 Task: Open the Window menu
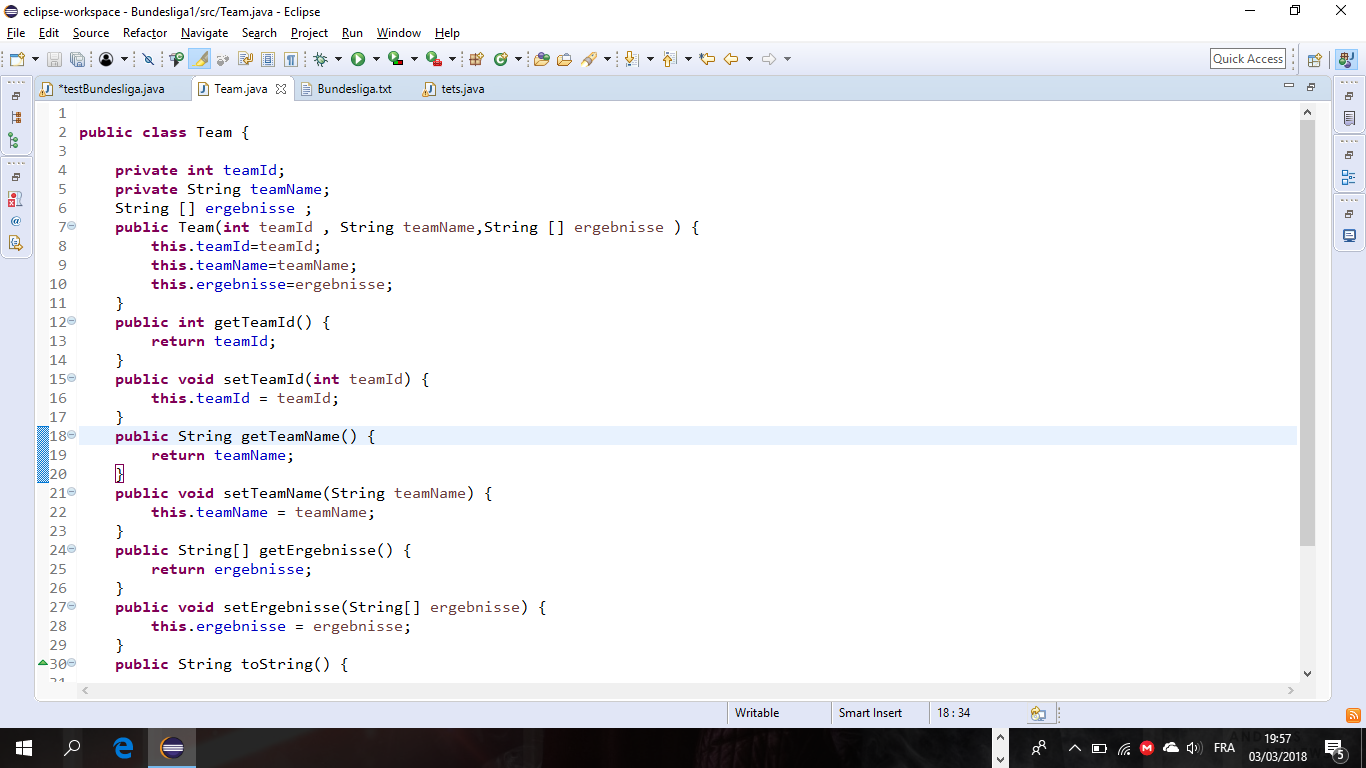[399, 33]
